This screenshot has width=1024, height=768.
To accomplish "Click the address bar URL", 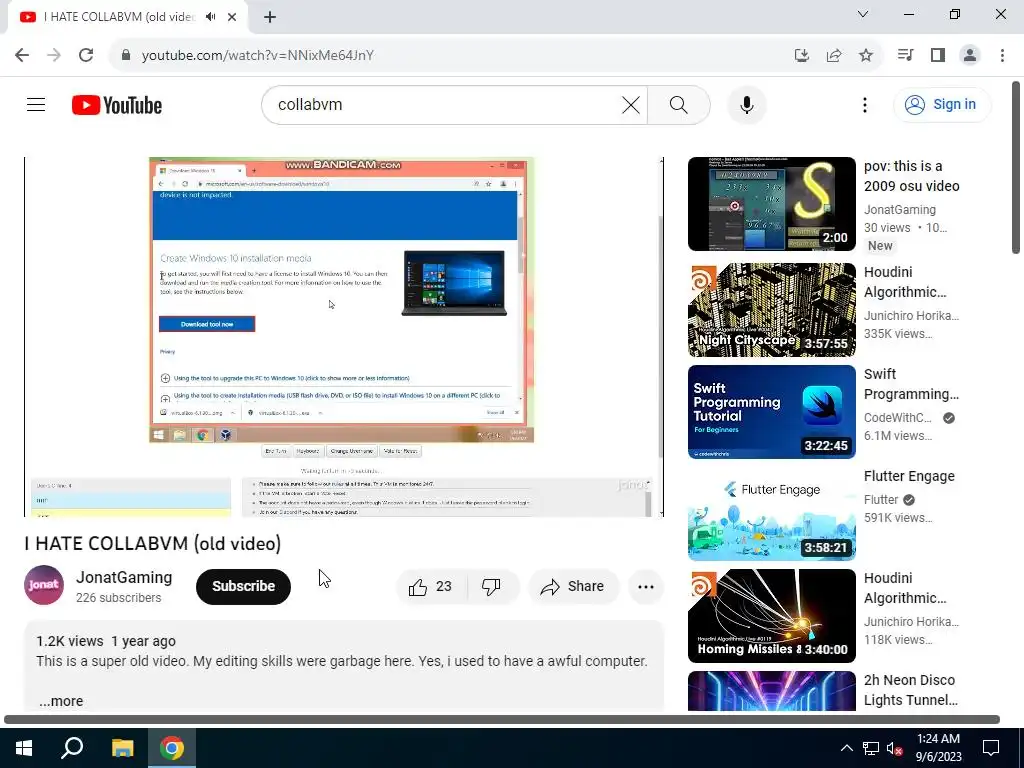I will click(x=258, y=55).
